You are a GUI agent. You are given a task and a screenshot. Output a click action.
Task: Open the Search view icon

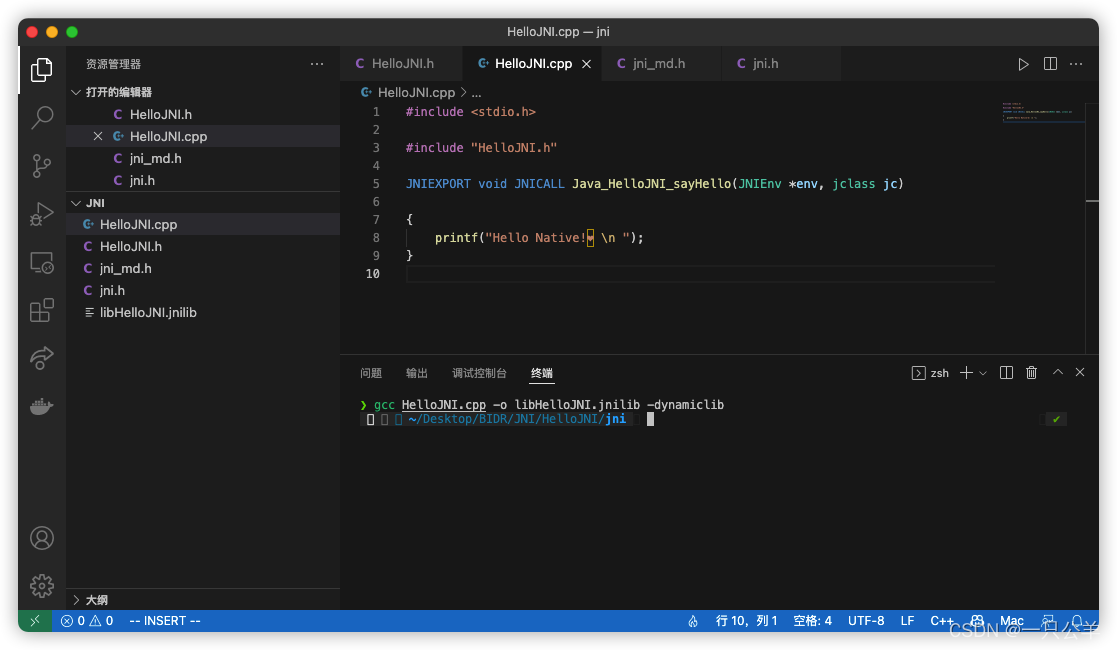click(41, 118)
